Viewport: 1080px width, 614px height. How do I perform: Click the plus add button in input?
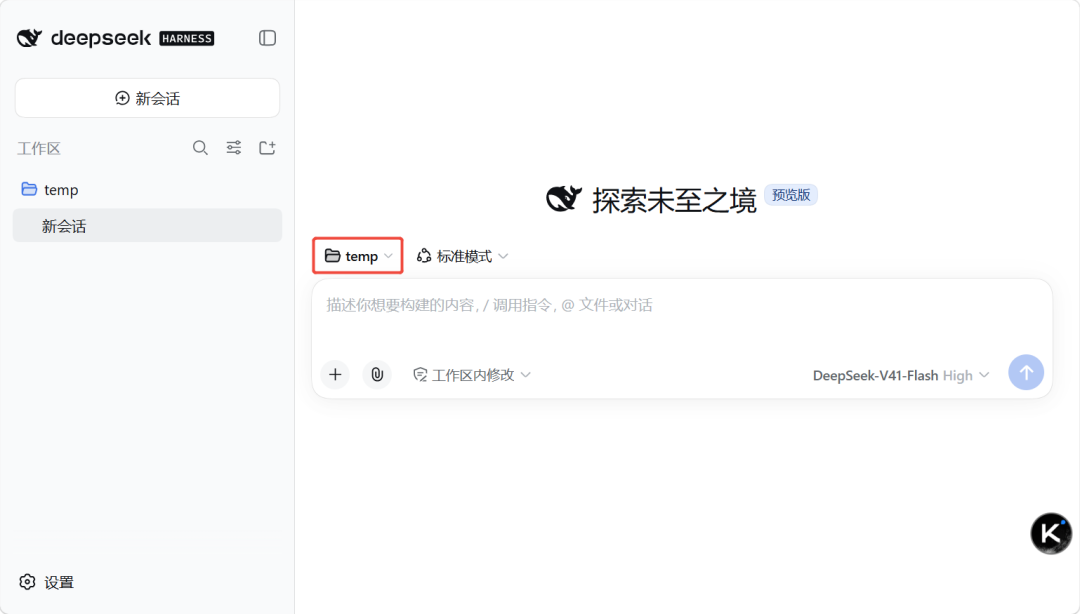(335, 374)
